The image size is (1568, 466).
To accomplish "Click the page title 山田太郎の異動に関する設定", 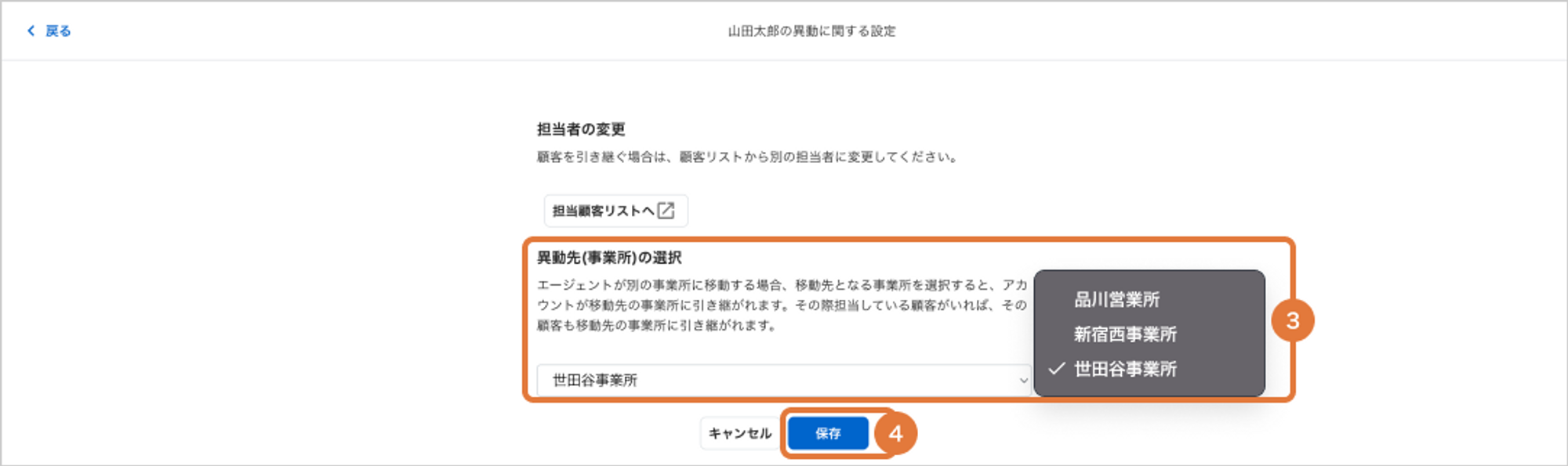I will [x=811, y=31].
